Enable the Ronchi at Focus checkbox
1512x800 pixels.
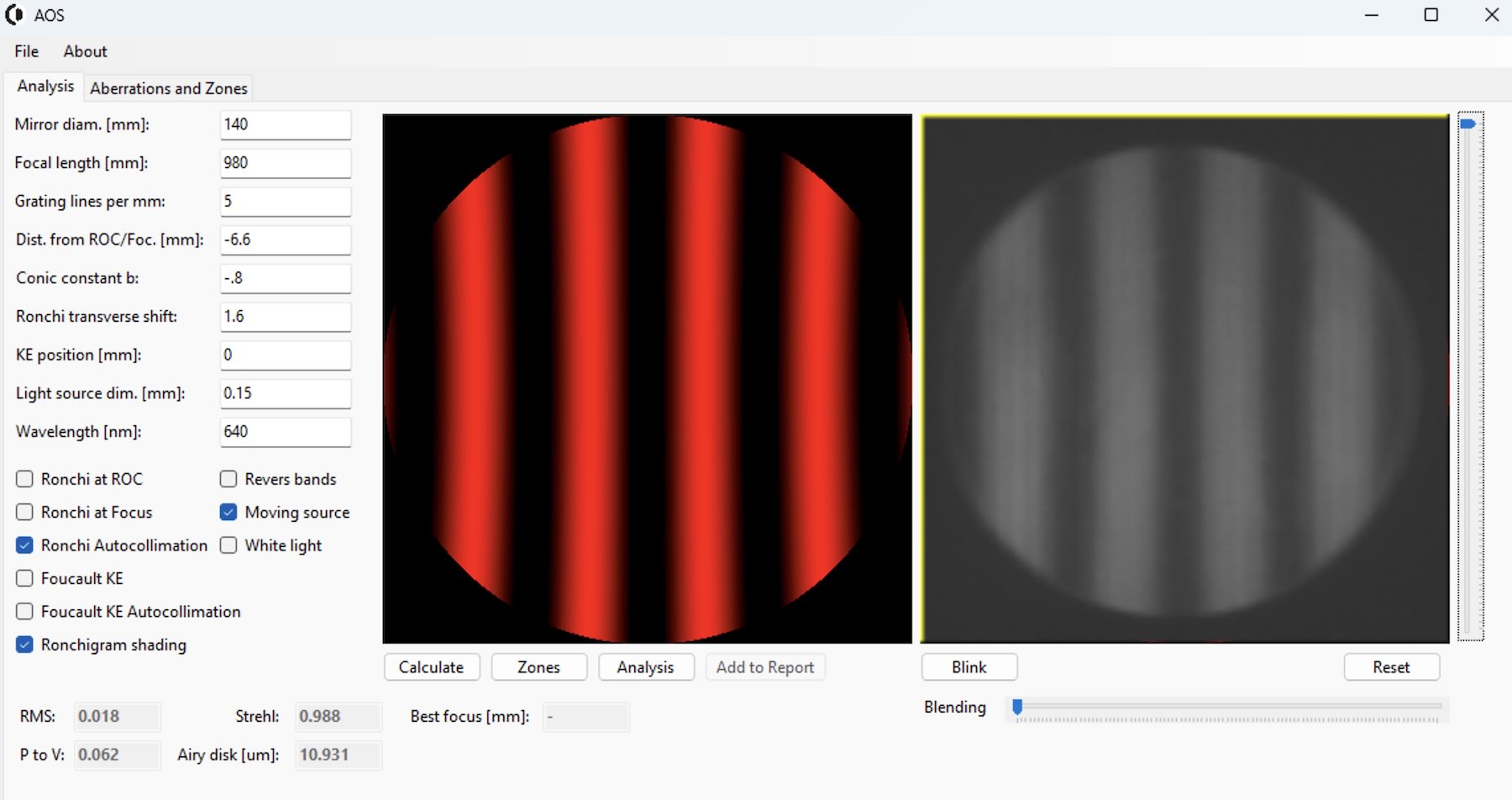[24, 512]
